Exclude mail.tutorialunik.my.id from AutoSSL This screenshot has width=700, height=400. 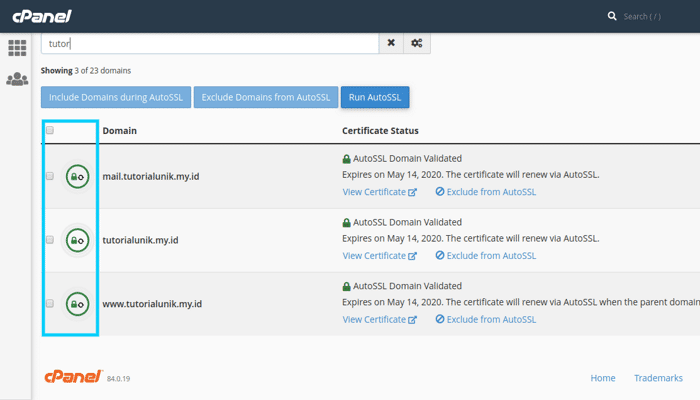486,192
